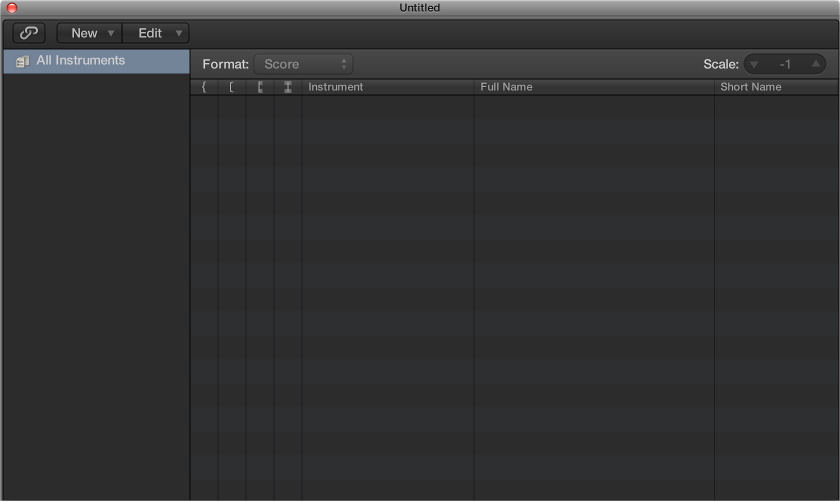The width and height of the screenshot is (840, 502).
Task: Click the first empty row under Instrument
Action: [386, 104]
